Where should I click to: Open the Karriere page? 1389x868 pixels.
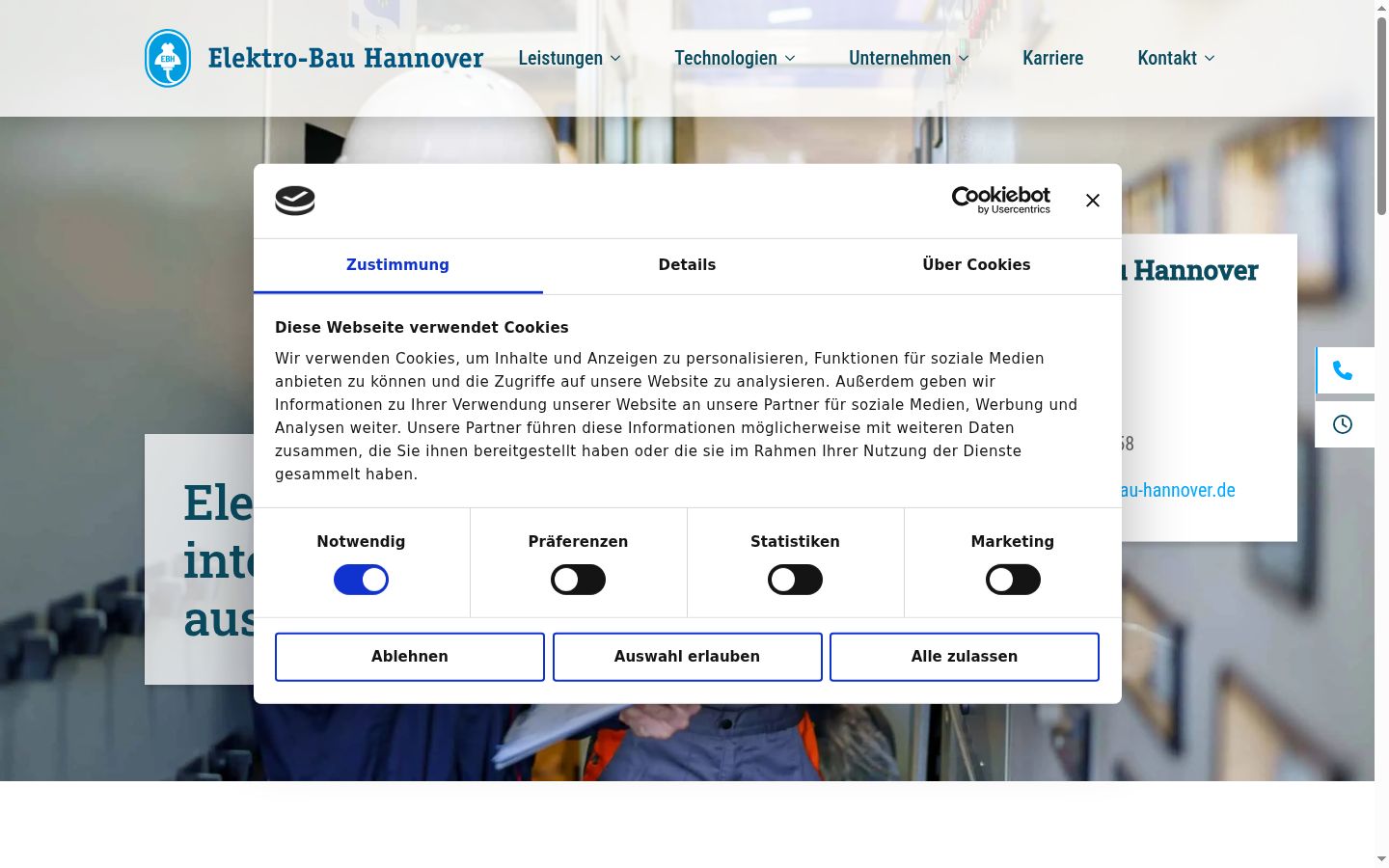1053,58
